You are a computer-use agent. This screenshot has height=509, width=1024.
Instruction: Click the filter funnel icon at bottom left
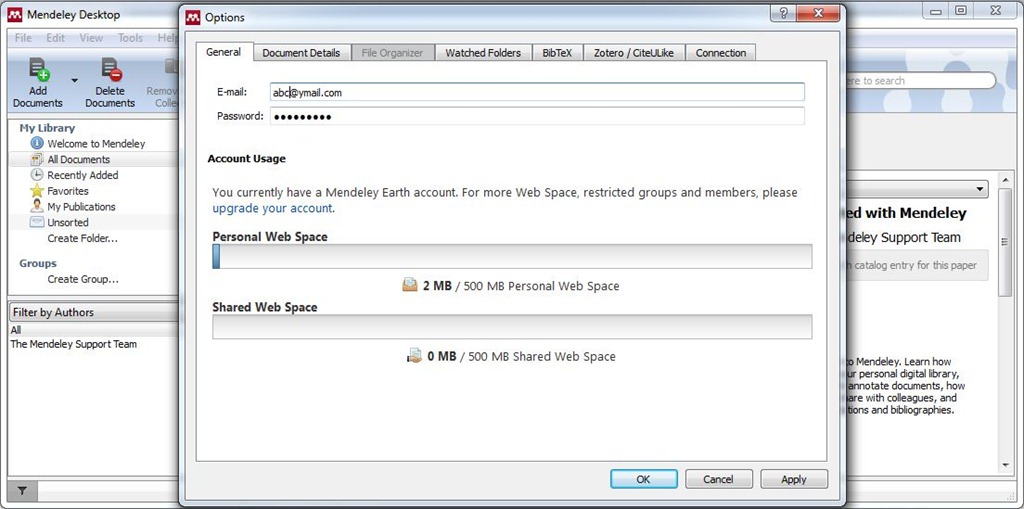click(x=22, y=490)
